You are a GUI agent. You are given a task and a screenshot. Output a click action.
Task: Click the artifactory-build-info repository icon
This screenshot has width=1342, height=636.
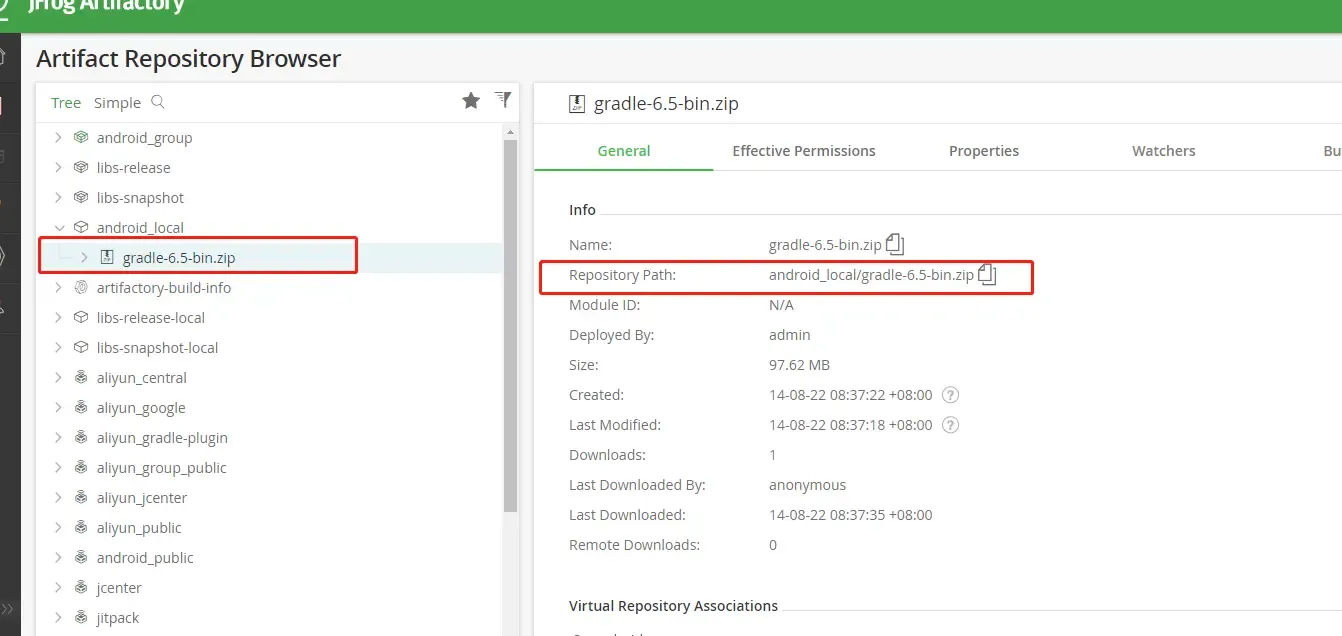pos(81,288)
